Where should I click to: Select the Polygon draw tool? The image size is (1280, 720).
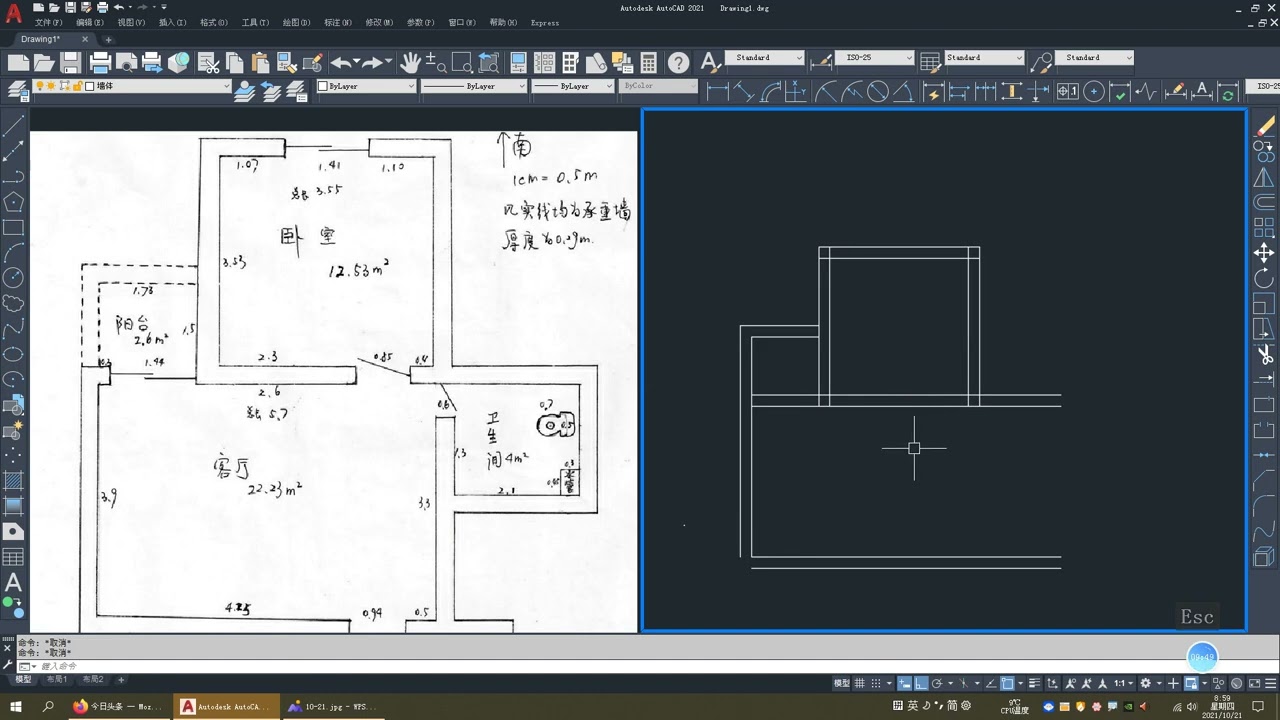(13, 202)
